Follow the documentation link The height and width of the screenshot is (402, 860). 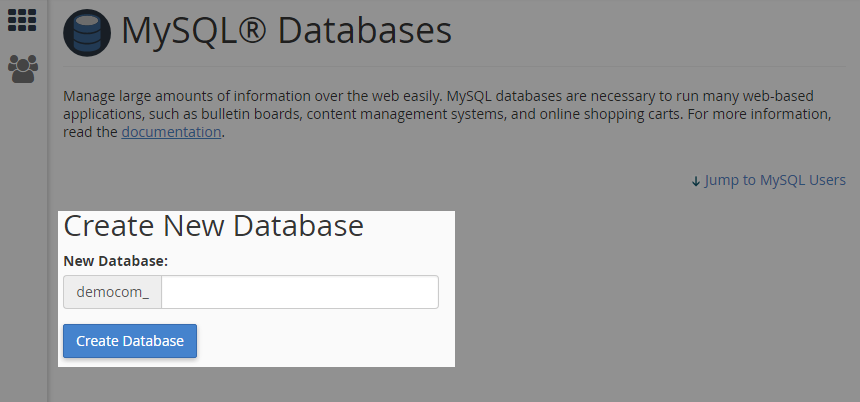click(x=171, y=132)
